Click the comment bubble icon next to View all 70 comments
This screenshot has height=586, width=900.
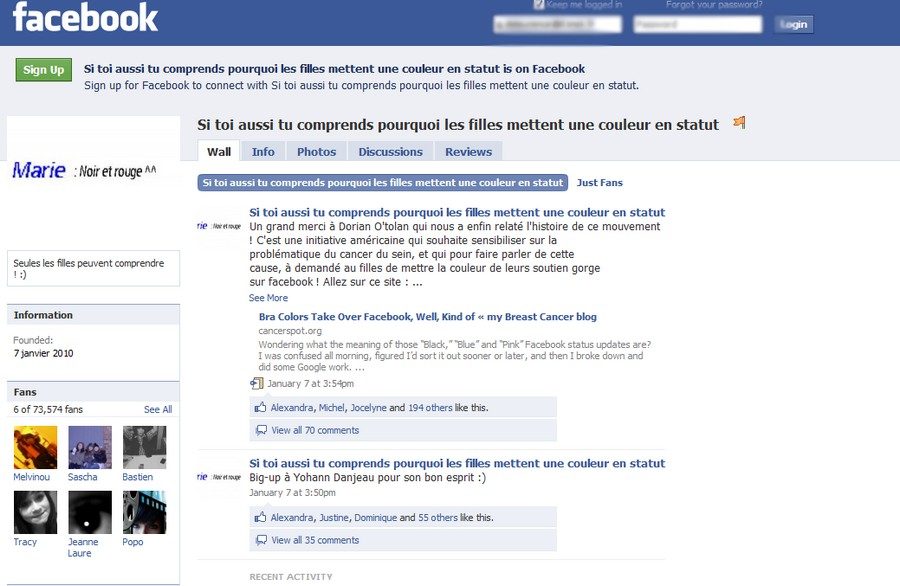coord(261,430)
